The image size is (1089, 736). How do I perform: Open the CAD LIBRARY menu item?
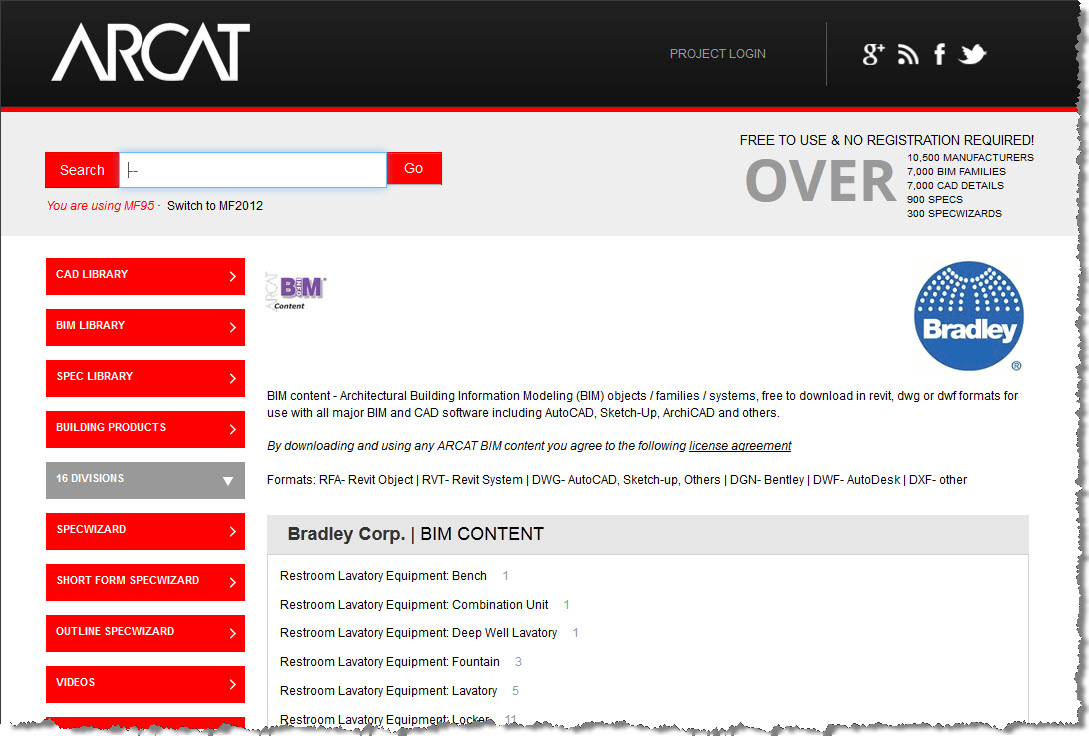pos(145,276)
